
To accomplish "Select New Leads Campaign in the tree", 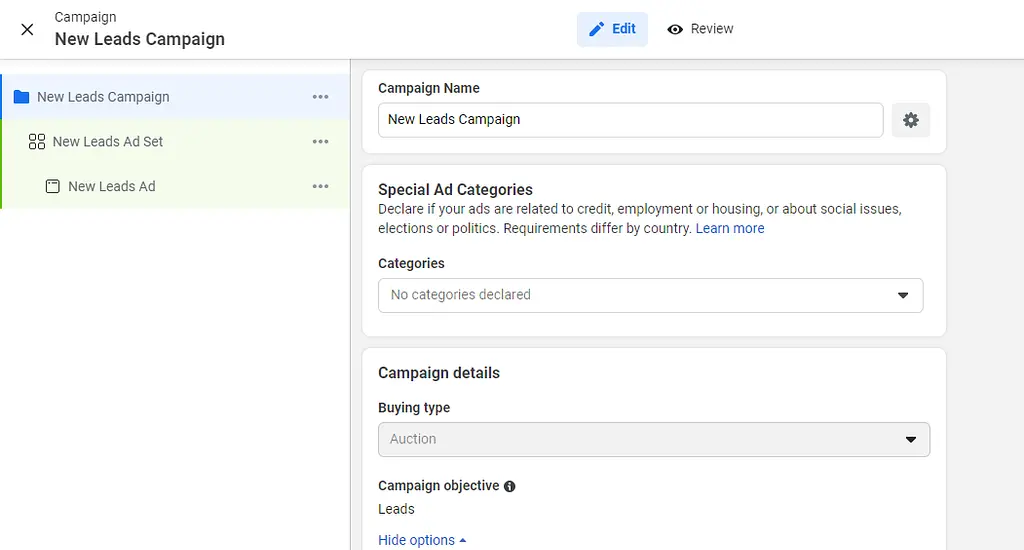I will [103, 97].
